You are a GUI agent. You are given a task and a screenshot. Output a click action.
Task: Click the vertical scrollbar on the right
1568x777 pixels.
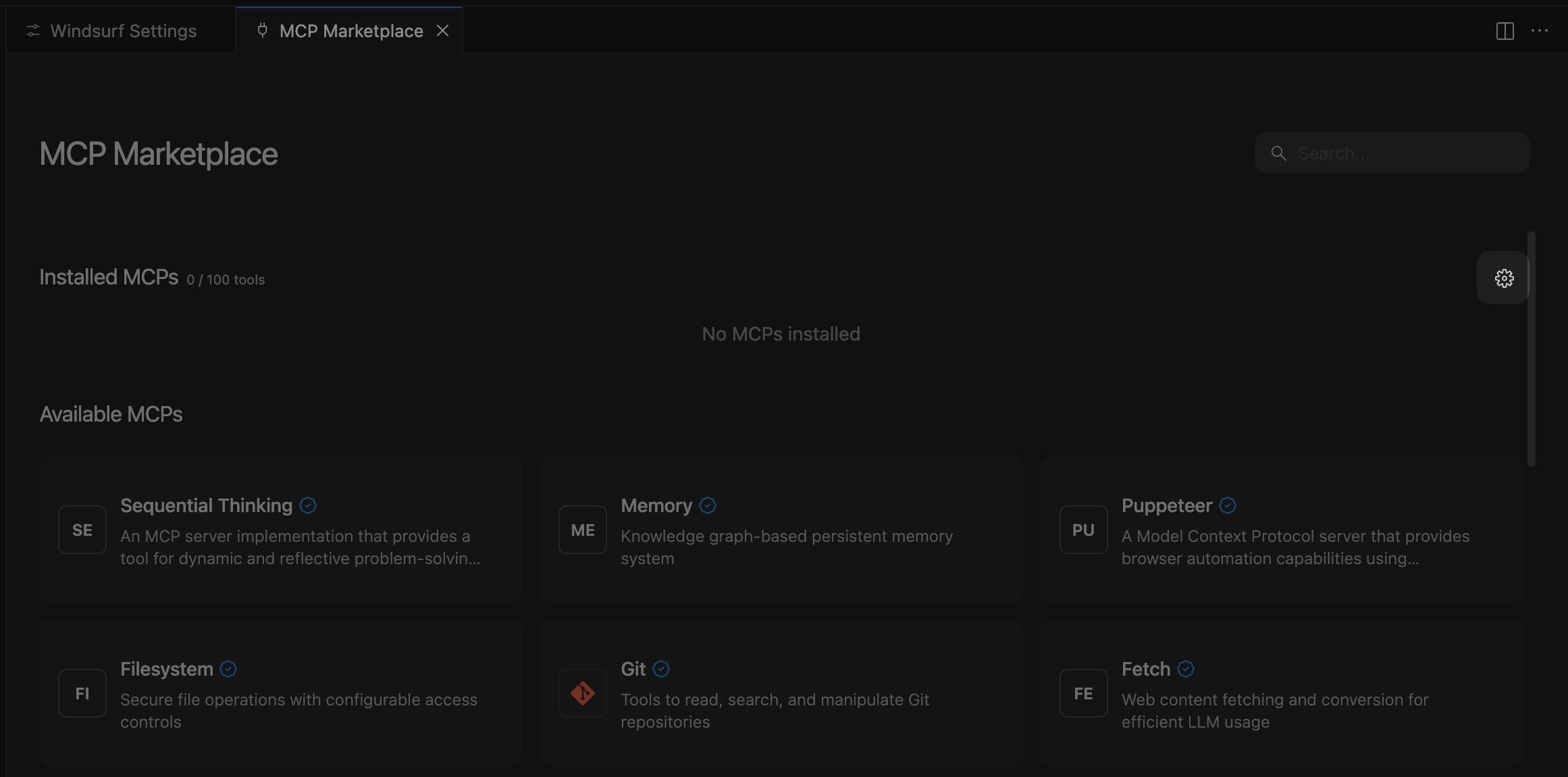[1531, 349]
